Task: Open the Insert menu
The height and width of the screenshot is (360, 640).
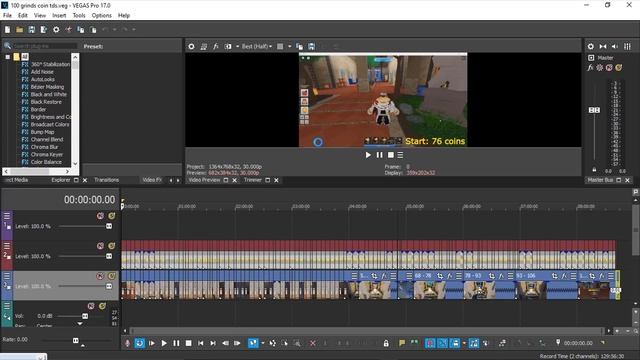Action: click(x=59, y=16)
